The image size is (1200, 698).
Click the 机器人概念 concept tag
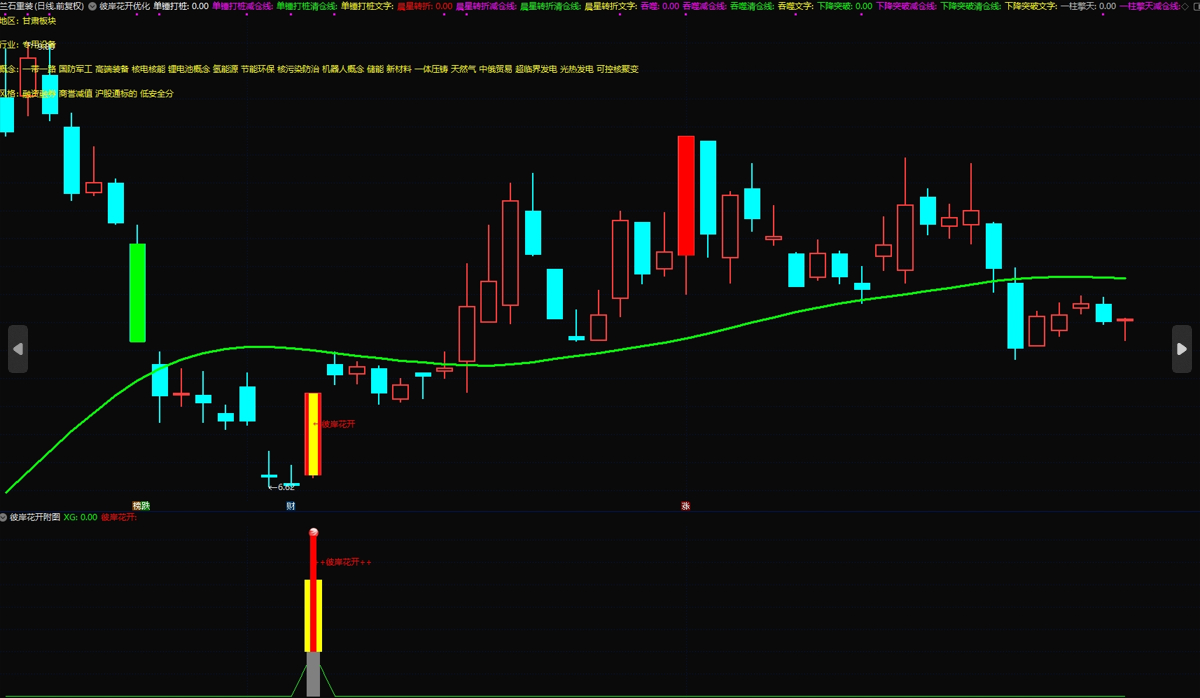click(343, 69)
